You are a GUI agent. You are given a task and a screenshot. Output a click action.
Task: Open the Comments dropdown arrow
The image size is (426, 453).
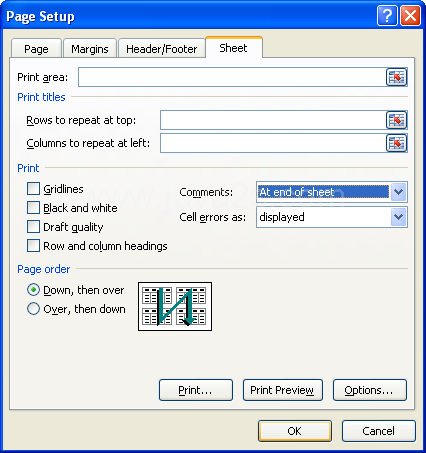click(398, 192)
